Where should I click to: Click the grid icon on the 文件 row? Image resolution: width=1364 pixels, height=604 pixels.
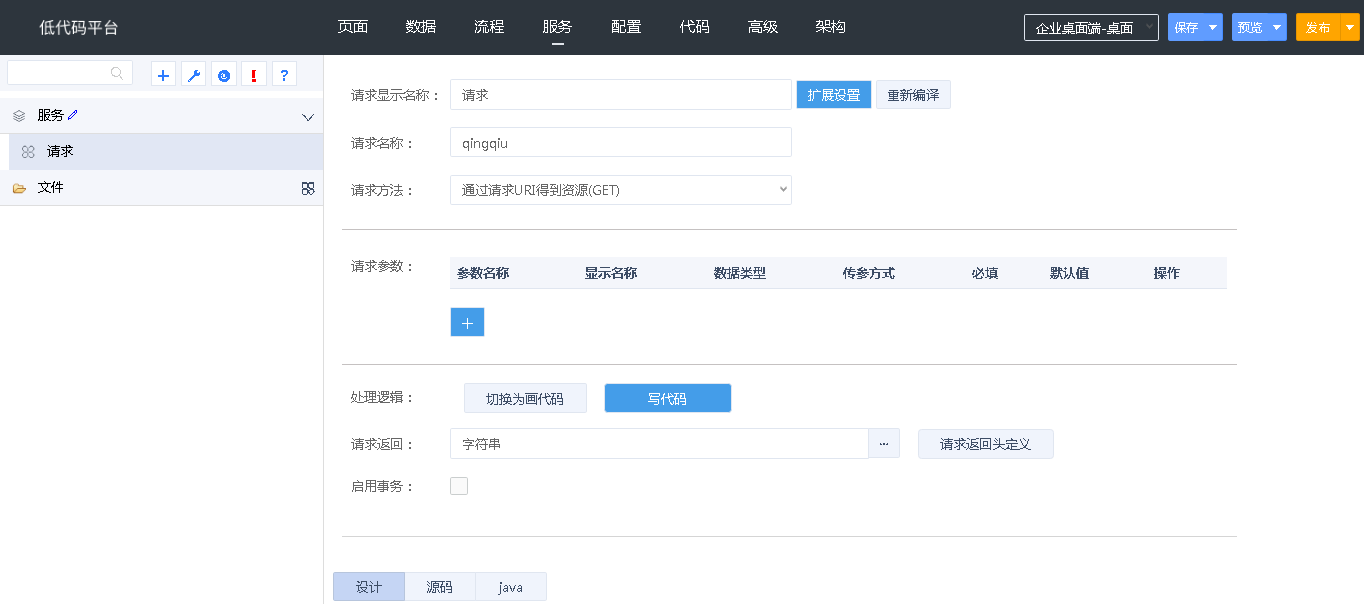coord(308,188)
